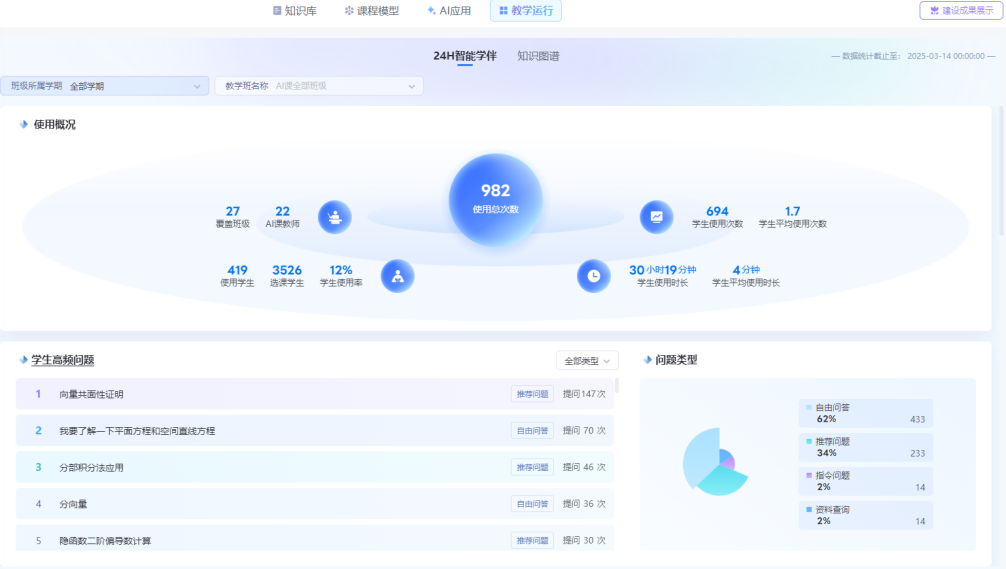This screenshot has width=1006, height=569.
Task: Click the 4分钟 学生平均使用时长 statistic
Action: [746, 276]
